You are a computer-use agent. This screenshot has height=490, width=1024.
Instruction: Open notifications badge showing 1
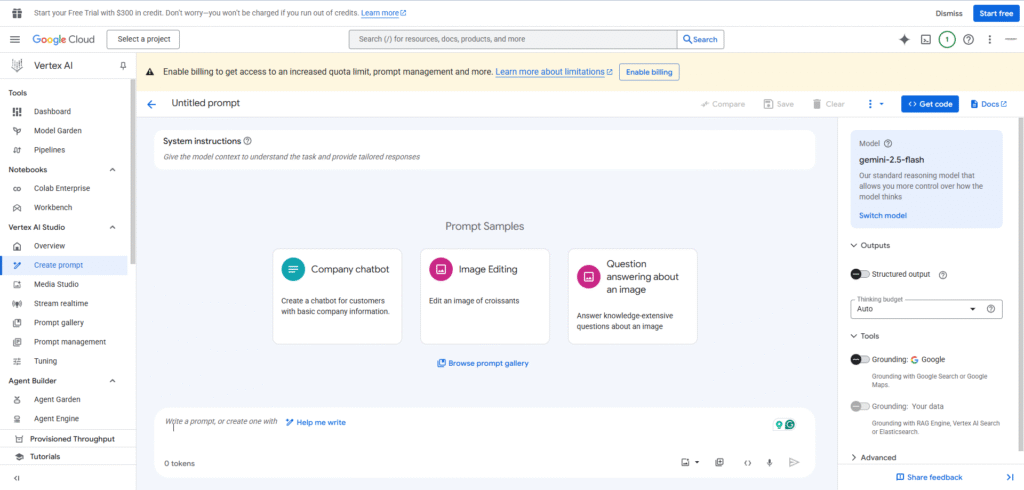947,39
